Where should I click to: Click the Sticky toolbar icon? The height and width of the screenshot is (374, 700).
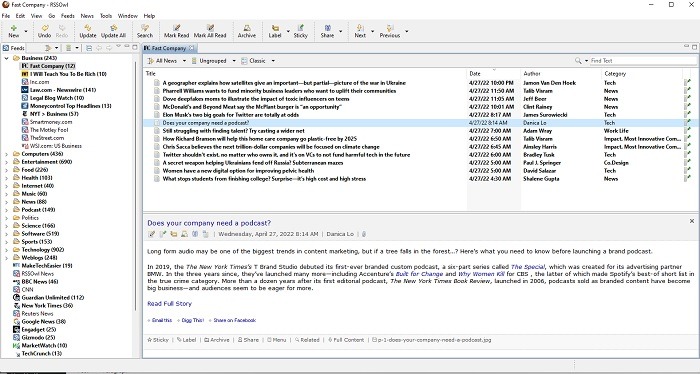coord(300,31)
